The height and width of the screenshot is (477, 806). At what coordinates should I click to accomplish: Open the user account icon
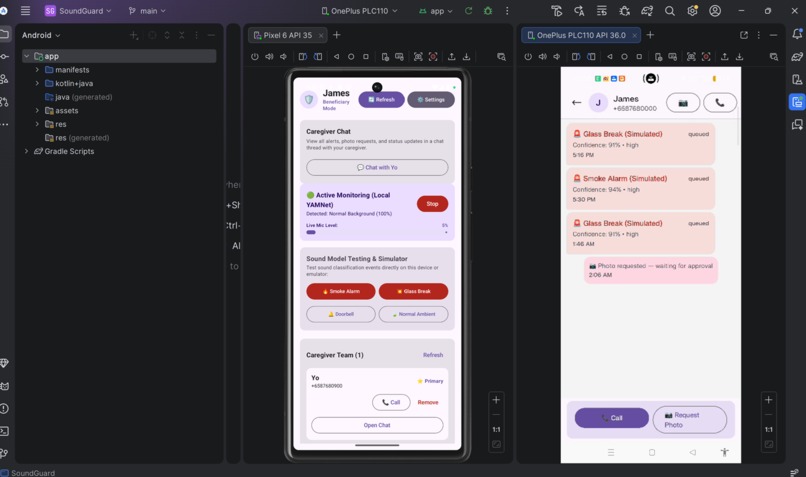coord(715,11)
